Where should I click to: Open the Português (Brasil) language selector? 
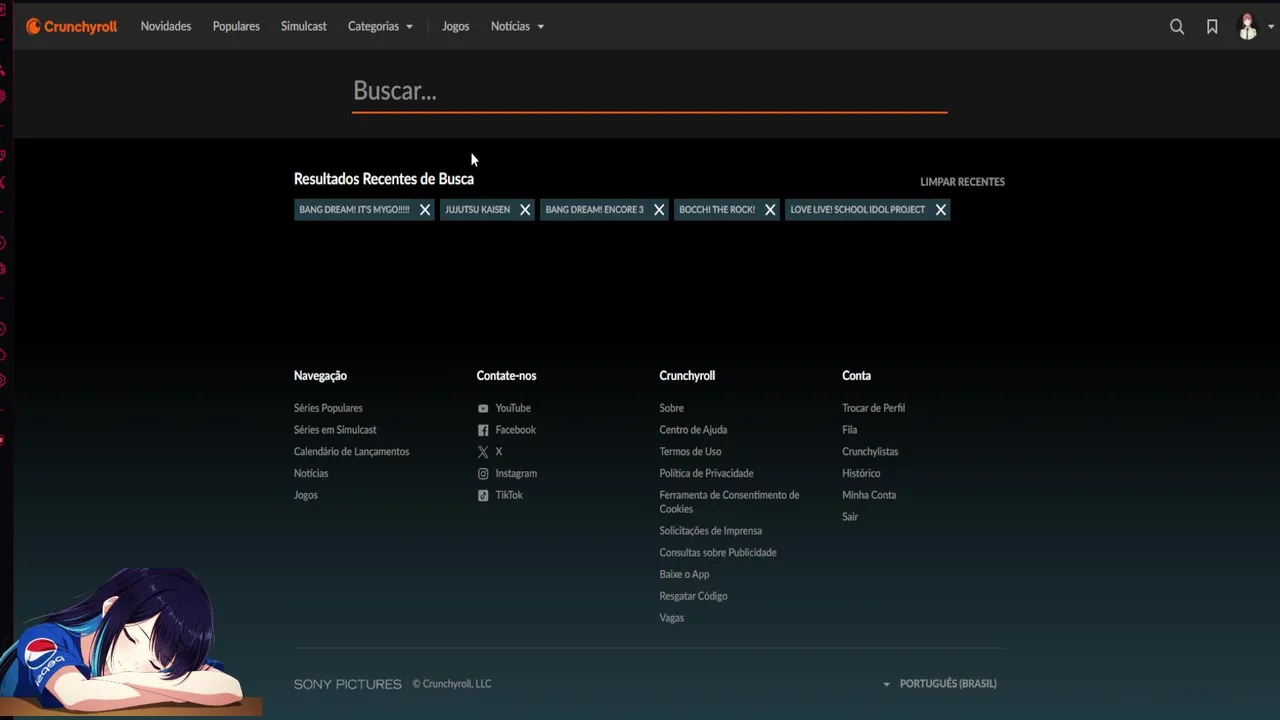[939, 684]
